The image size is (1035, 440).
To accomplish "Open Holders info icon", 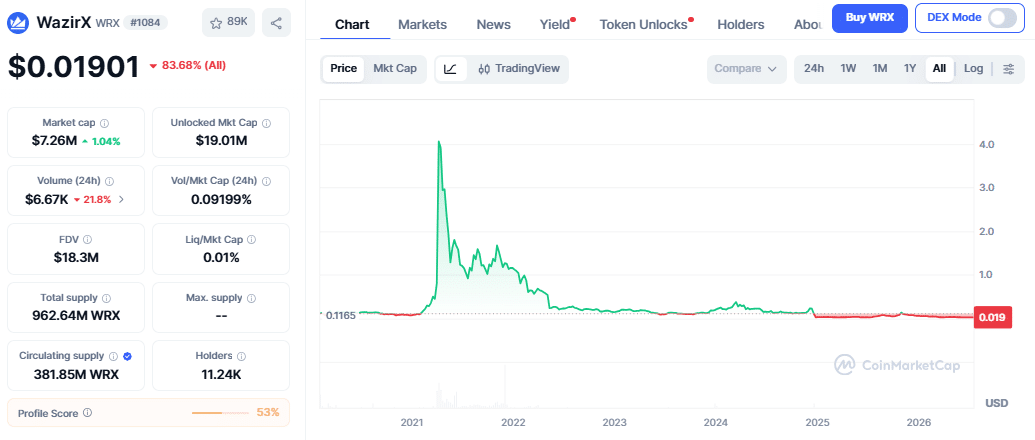I will [x=241, y=356].
